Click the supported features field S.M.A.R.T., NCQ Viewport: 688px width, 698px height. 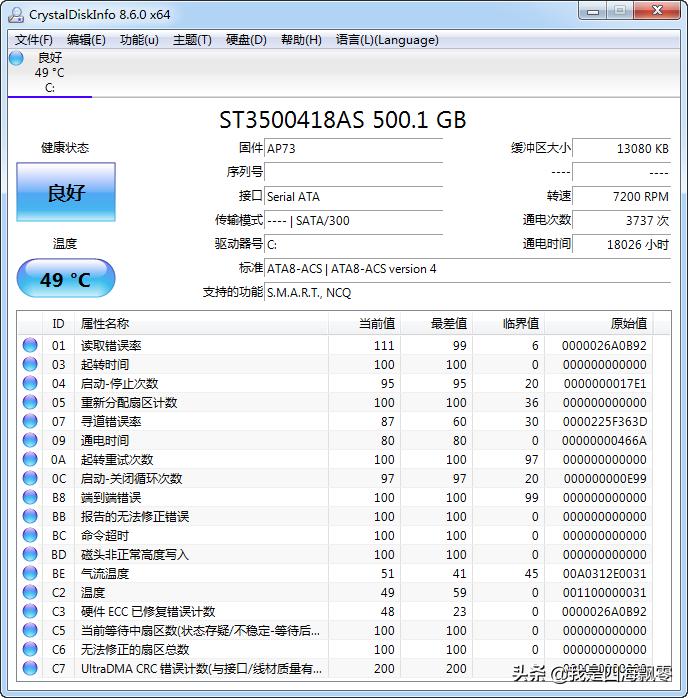[467, 292]
